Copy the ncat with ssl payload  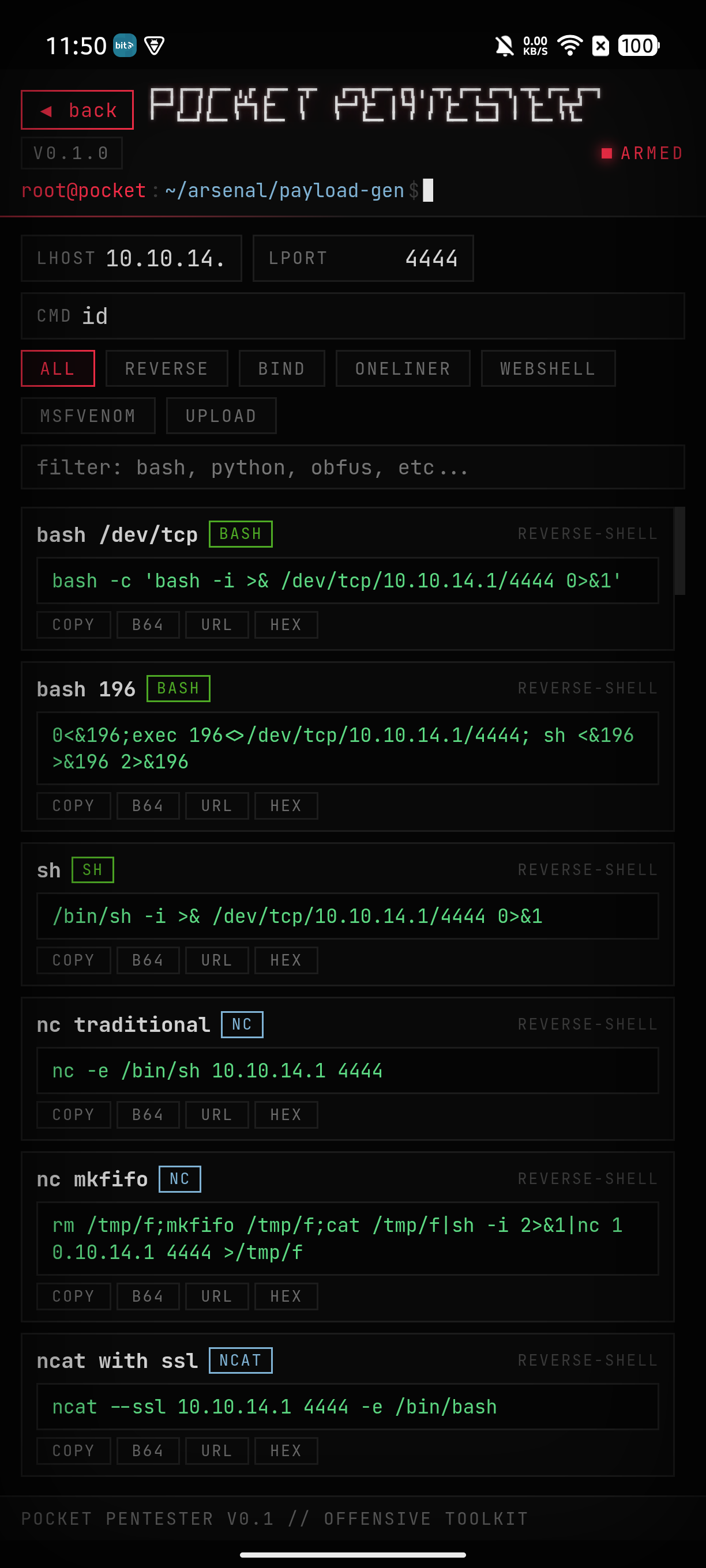(x=74, y=1450)
